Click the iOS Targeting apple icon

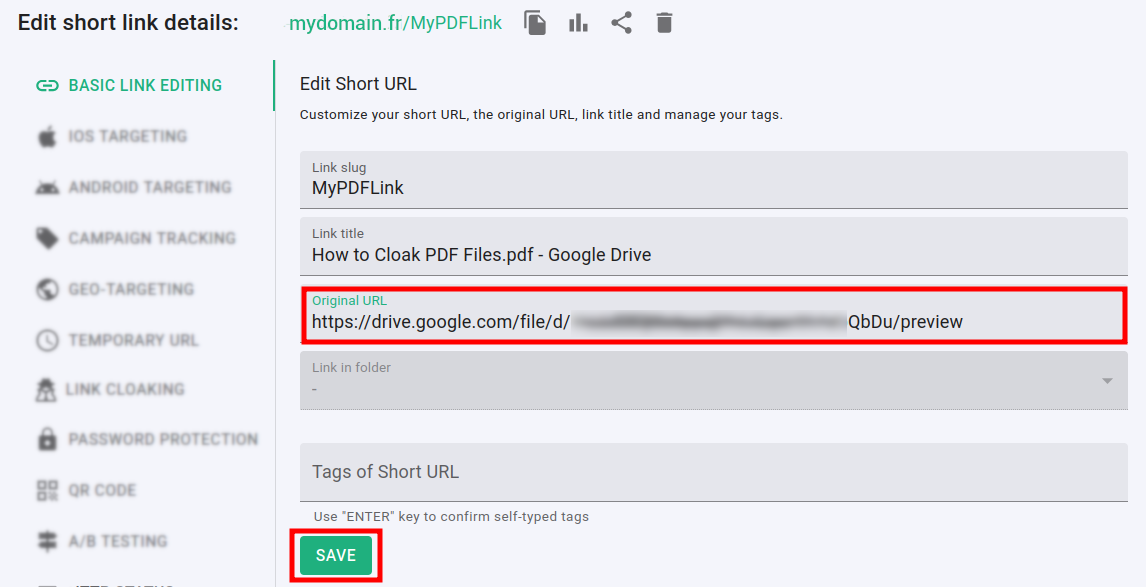(x=47, y=137)
